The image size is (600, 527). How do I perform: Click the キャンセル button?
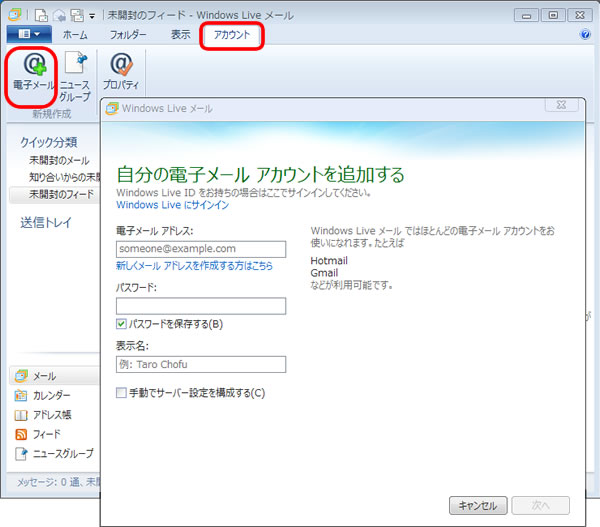478,506
